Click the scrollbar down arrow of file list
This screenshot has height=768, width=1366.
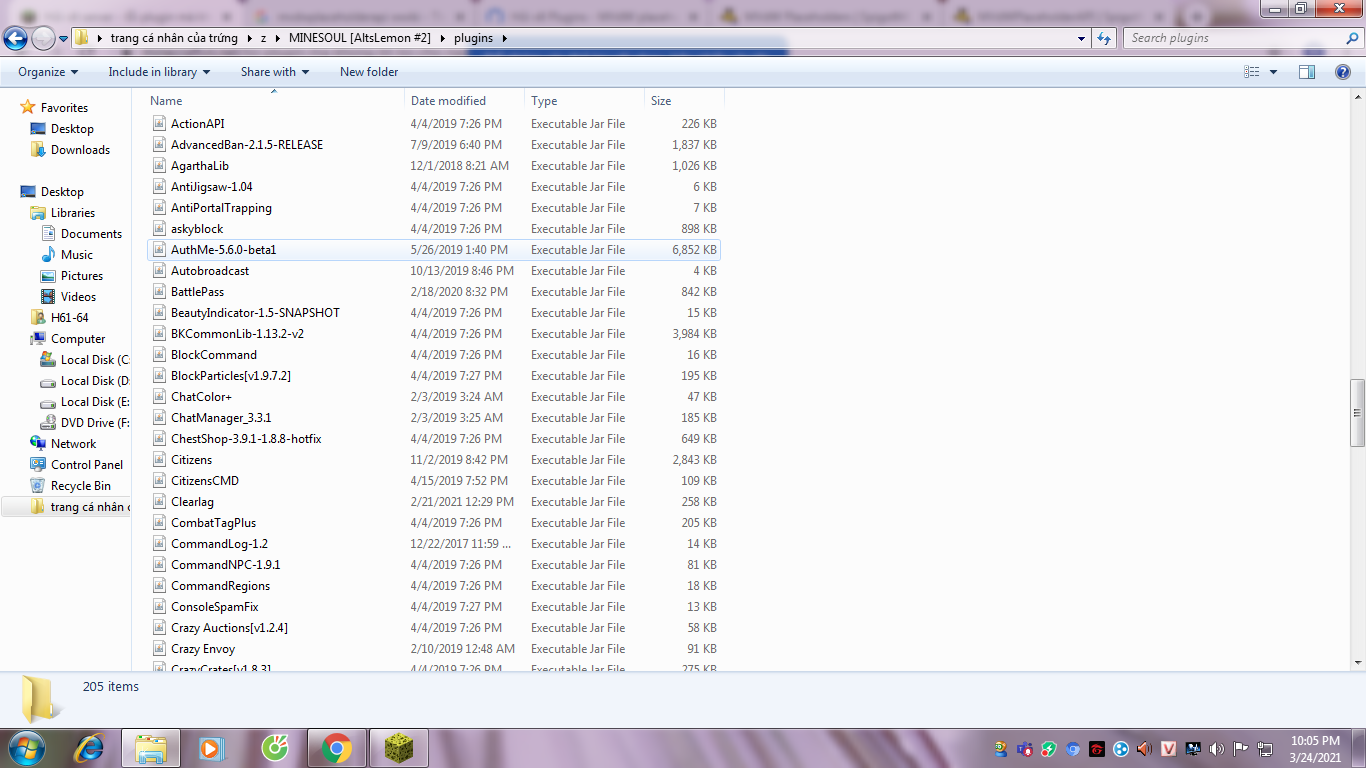(1357, 662)
